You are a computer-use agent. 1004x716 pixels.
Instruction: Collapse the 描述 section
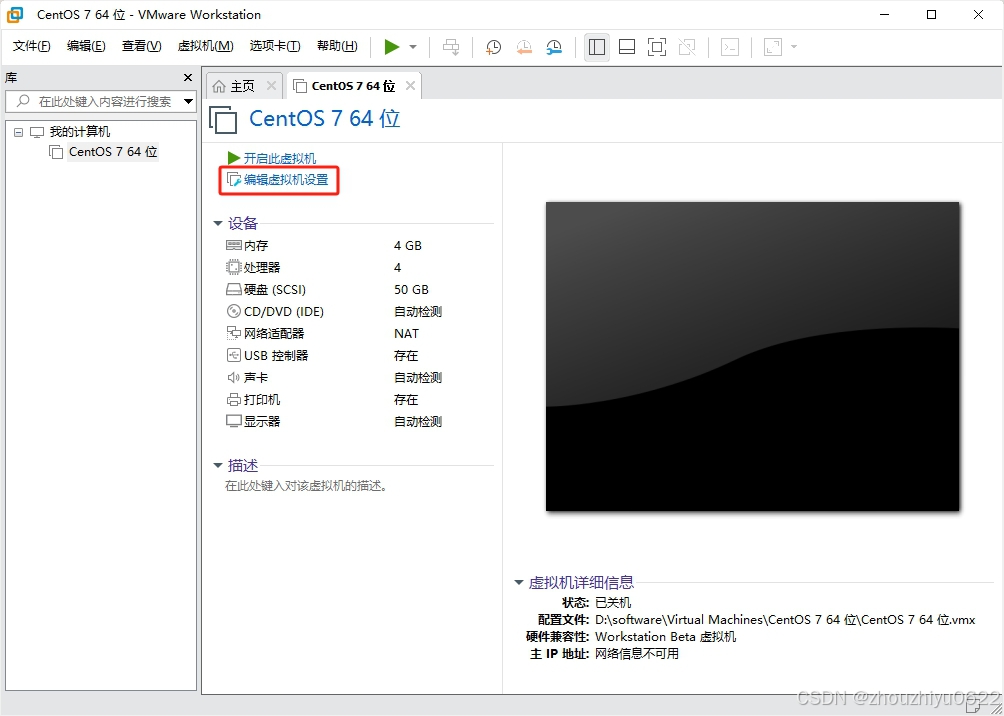218,466
